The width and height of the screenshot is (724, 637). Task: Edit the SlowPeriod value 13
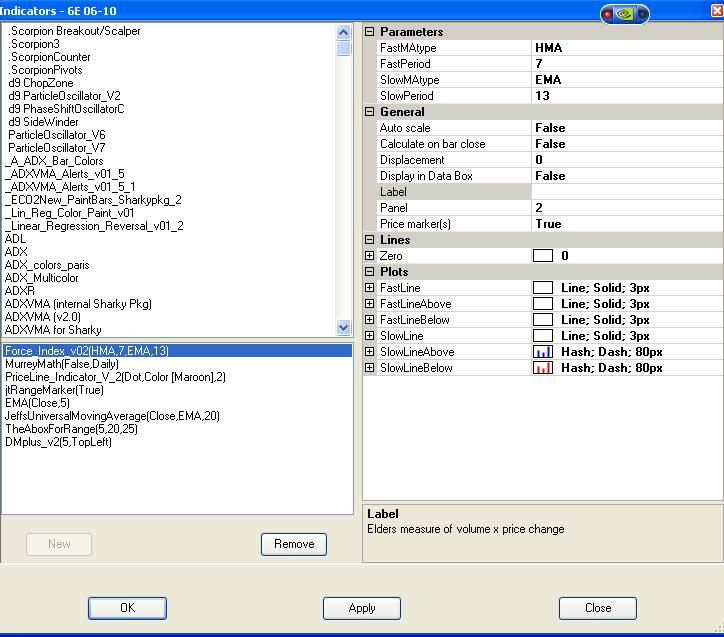pos(627,96)
